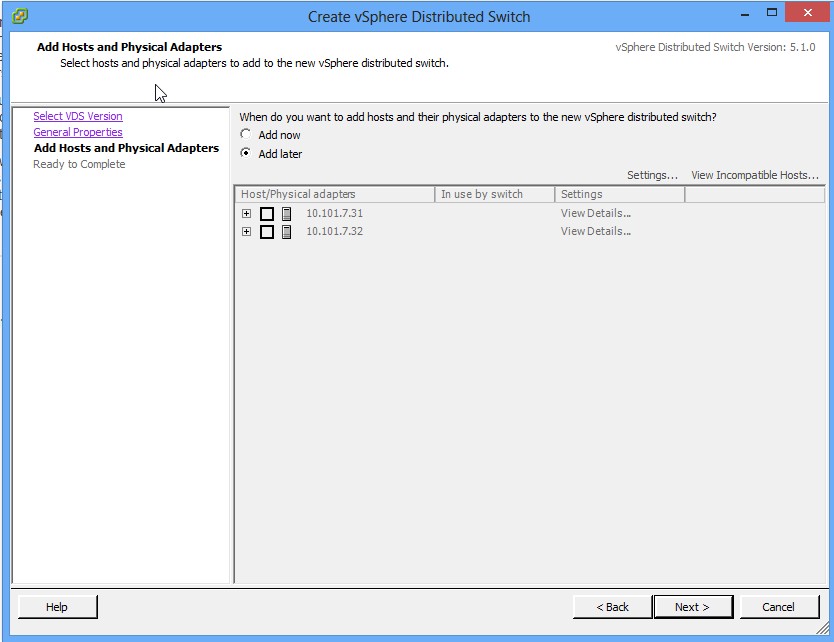Check the box for host 10.101.7.31
This screenshot has width=834, height=642.
tap(267, 214)
